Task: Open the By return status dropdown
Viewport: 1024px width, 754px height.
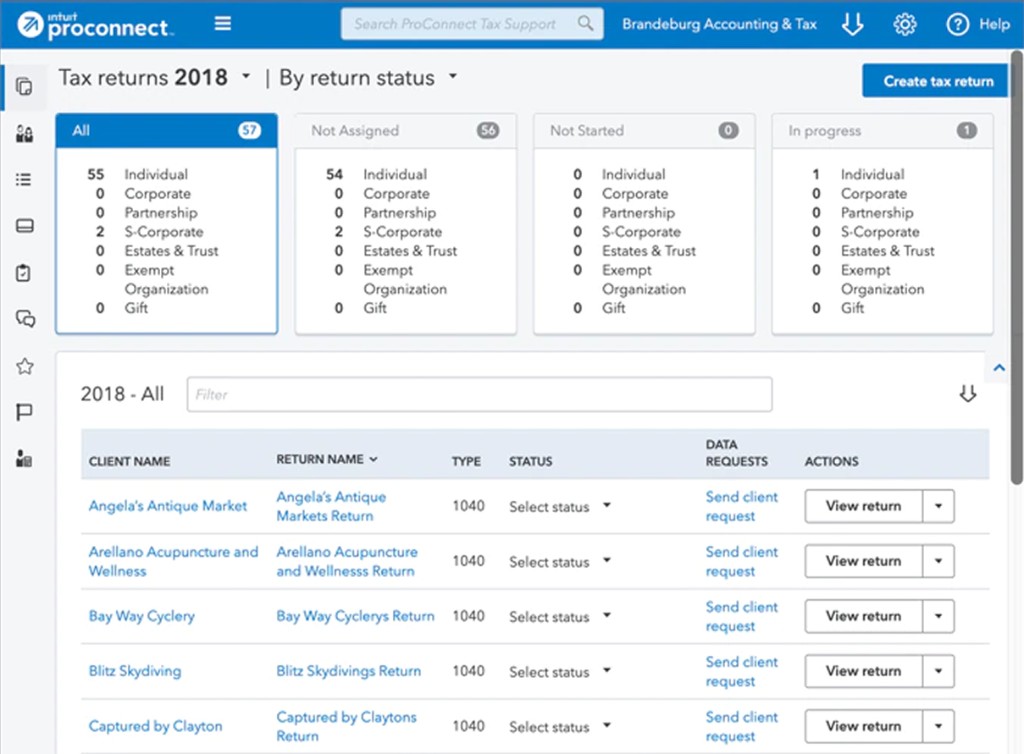Action: click(x=452, y=76)
